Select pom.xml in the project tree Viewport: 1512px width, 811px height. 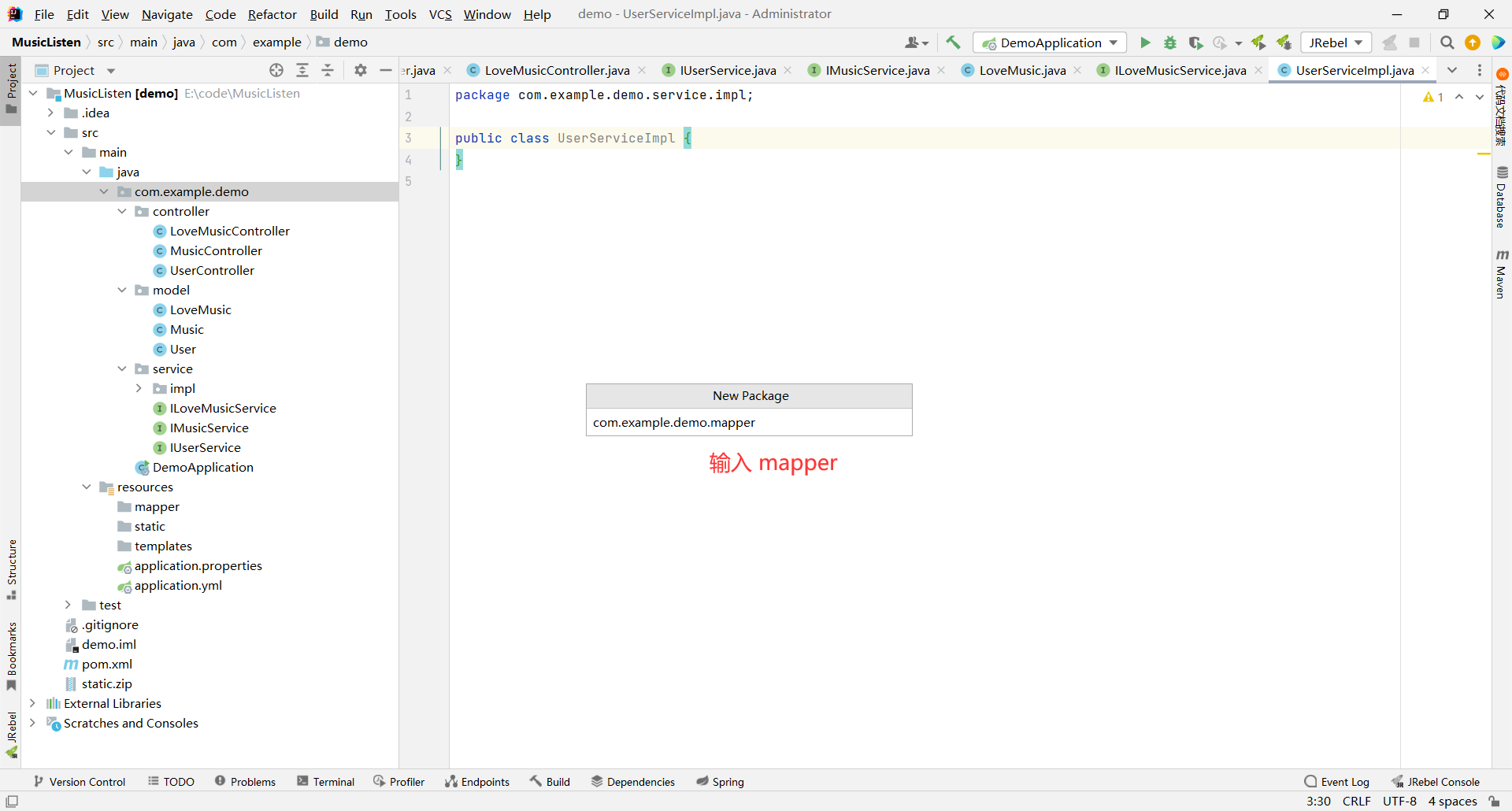click(107, 664)
